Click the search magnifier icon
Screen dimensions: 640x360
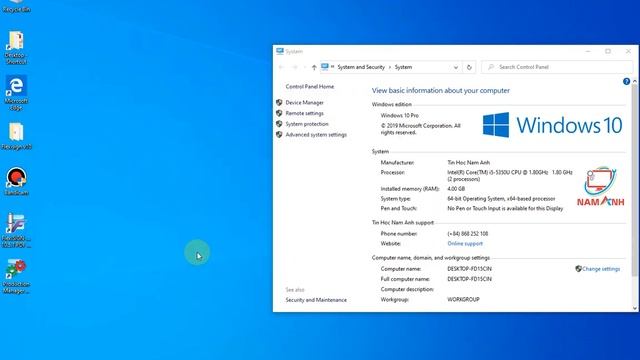click(x=491, y=67)
